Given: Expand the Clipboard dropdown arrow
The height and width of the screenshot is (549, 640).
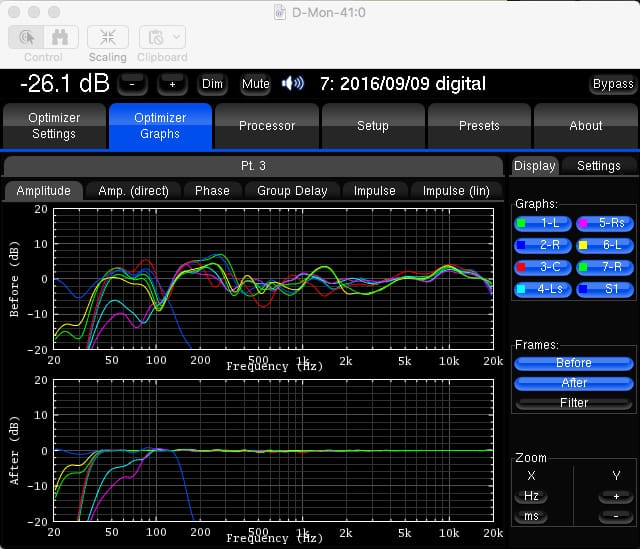Looking at the screenshot, I should pyautogui.click(x=177, y=37).
